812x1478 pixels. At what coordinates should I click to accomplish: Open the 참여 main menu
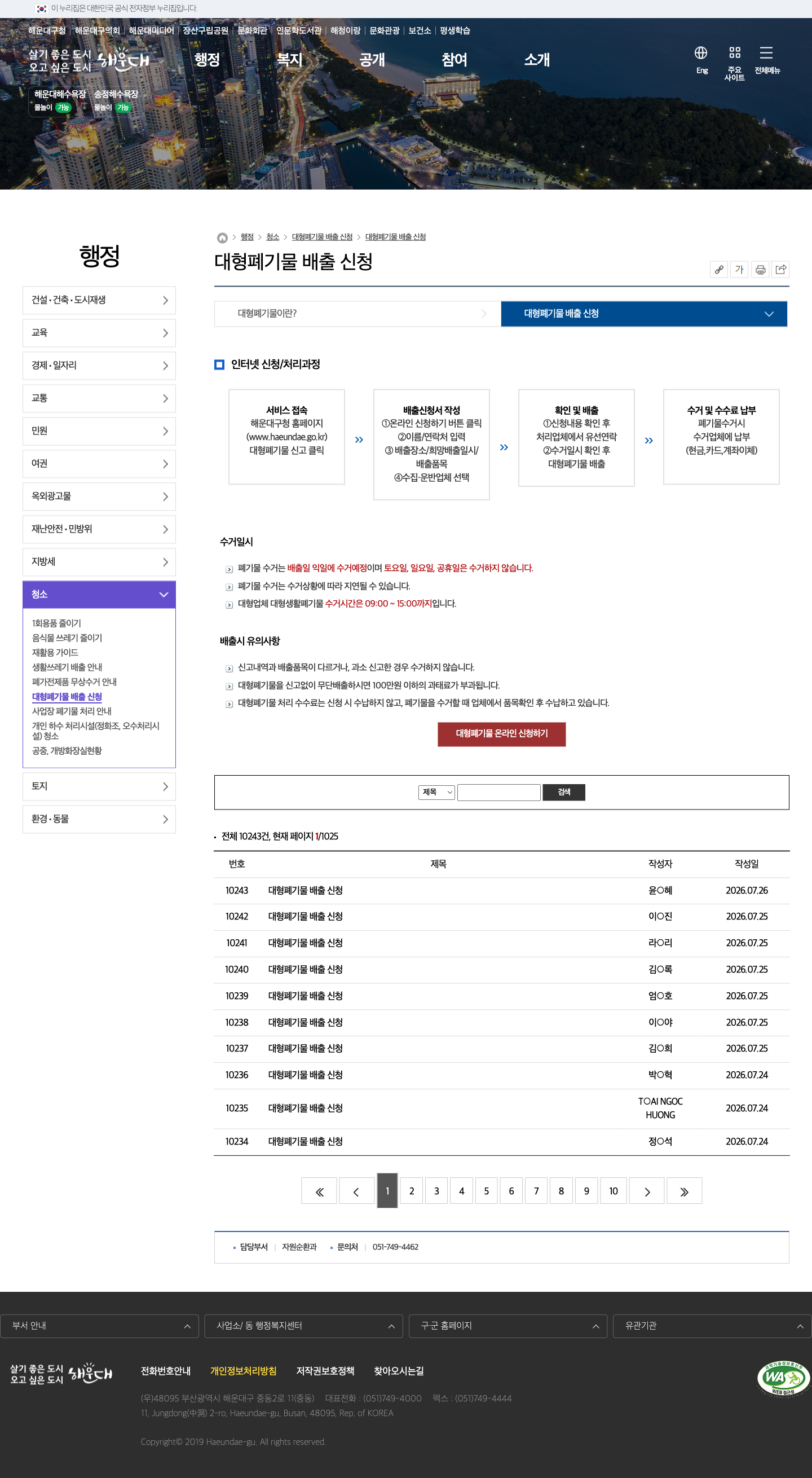[454, 60]
